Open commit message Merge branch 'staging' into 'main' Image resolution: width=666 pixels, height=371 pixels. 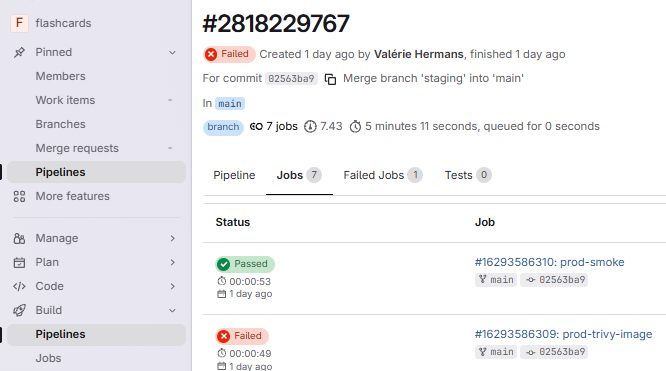click(433, 79)
